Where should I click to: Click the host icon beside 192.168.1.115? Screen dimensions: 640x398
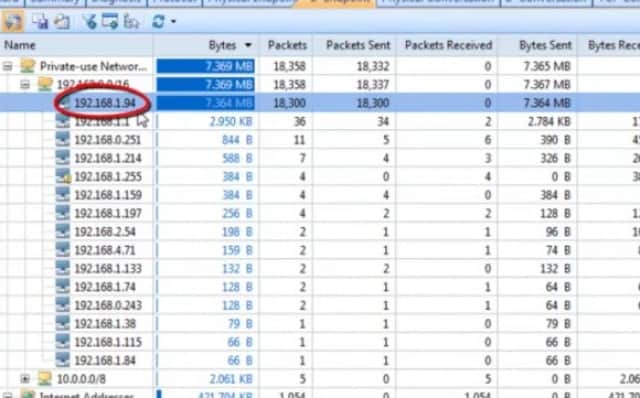(x=62, y=342)
